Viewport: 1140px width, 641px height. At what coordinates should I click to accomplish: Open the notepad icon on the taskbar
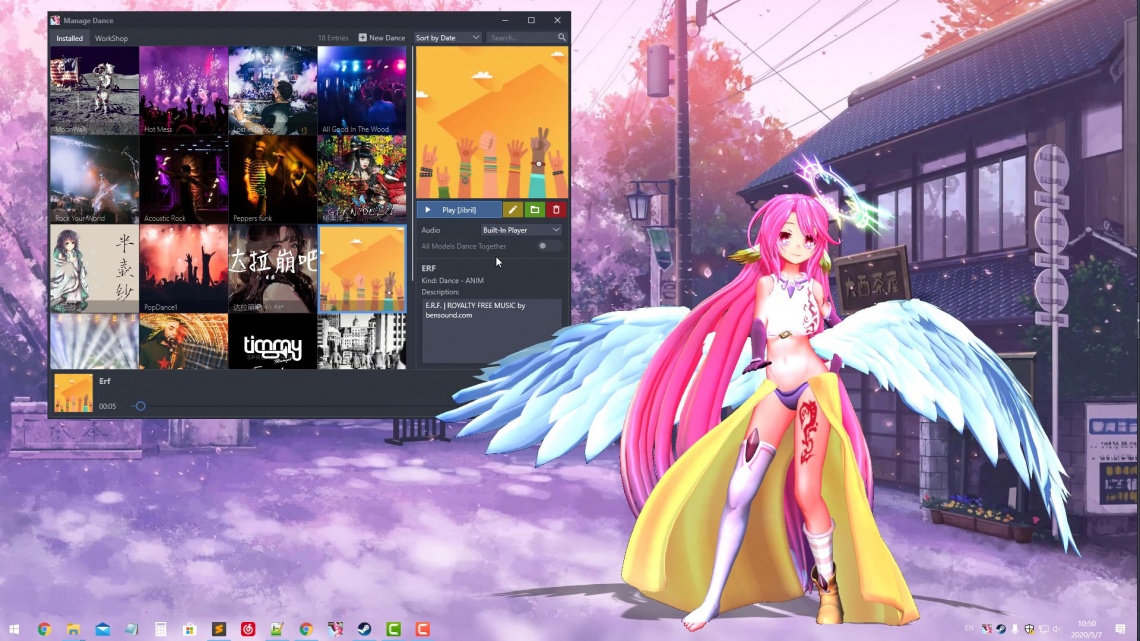coord(132,629)
